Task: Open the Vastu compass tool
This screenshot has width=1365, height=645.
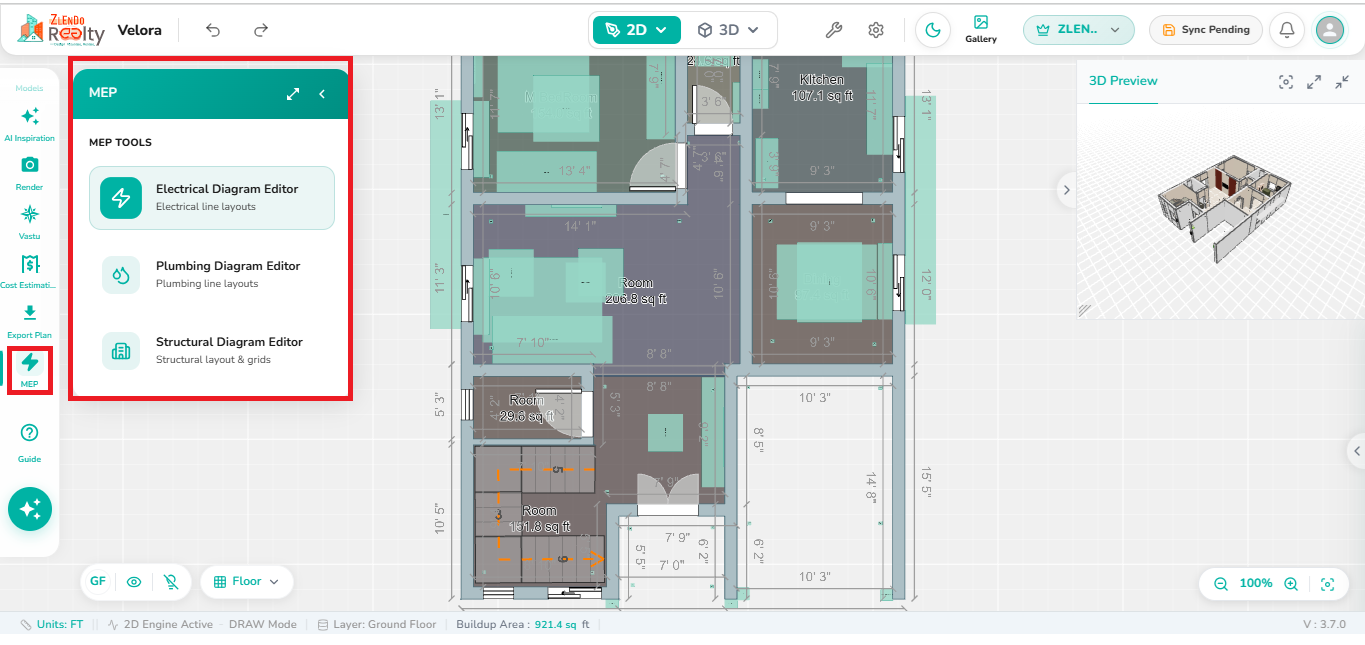Action: tap(30, 222)
